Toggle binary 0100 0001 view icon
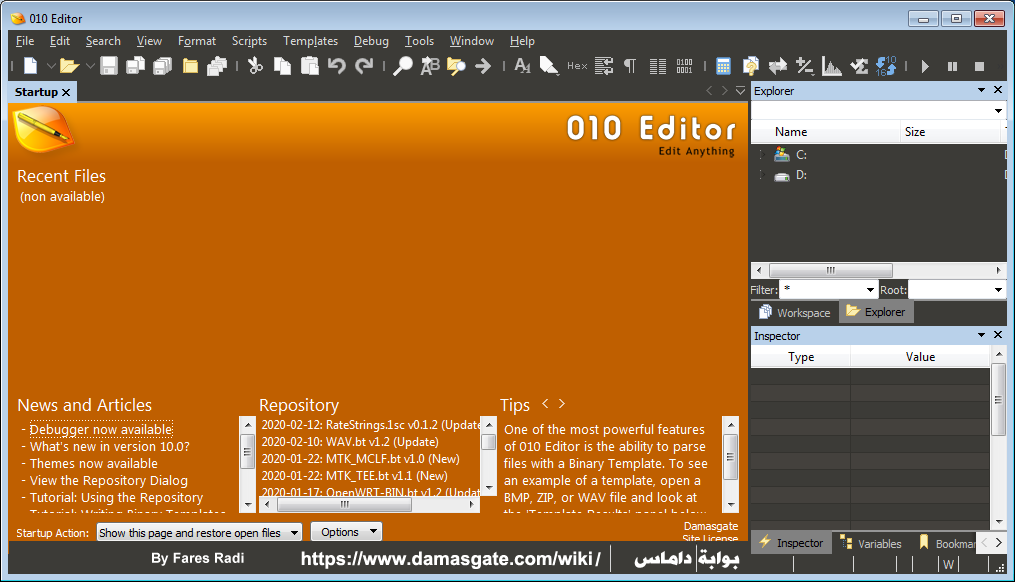Screen dimensions: 1015x582 684,65
